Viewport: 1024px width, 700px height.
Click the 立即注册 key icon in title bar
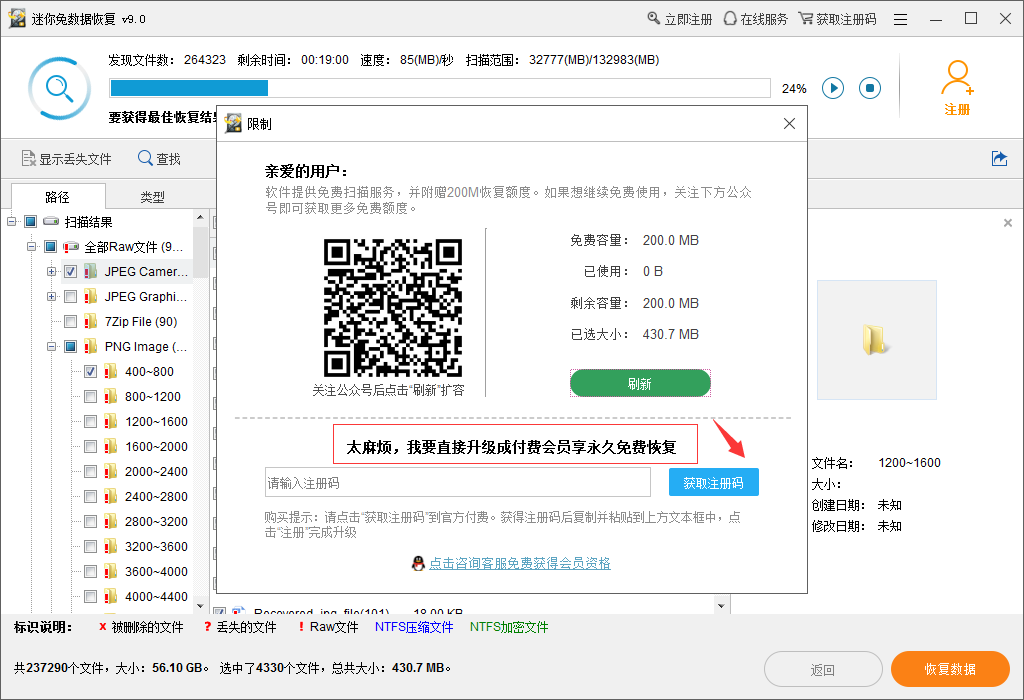pos(653,18)
